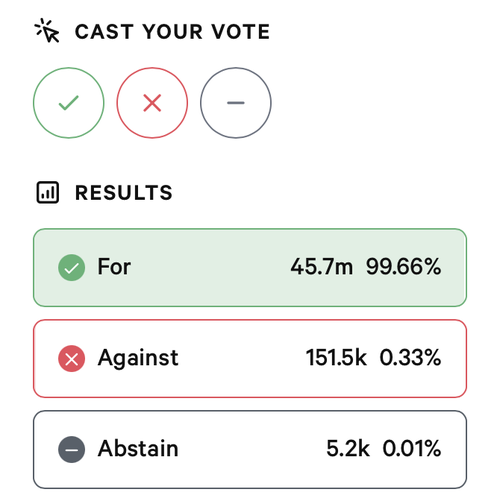Click the gray minus badge in Abstain row
Screen dimensions: 500x501
[x=71, y=449]
